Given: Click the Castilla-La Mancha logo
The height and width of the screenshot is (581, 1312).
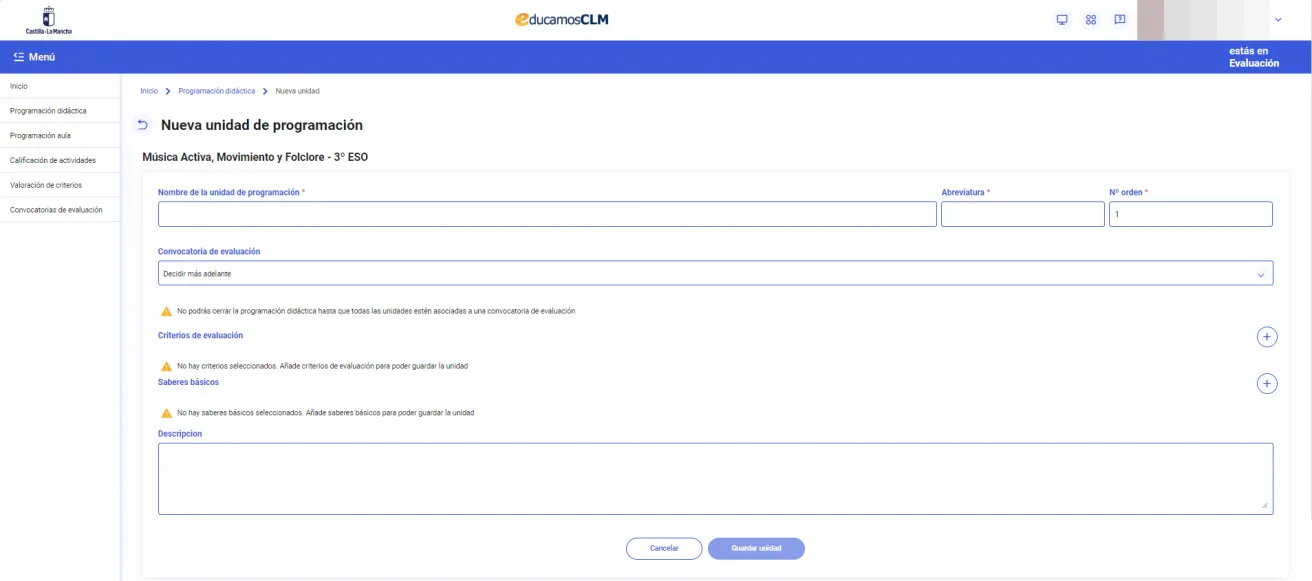Looking at the screenshot, I should click(48, 20).
